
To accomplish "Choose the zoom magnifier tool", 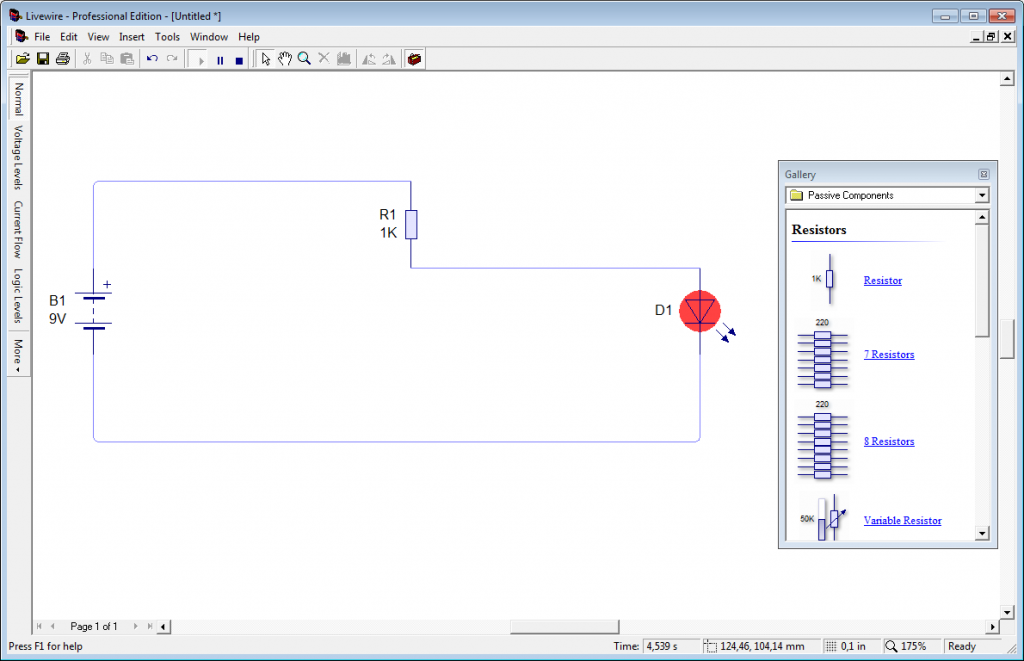I will tap(304, 59).
